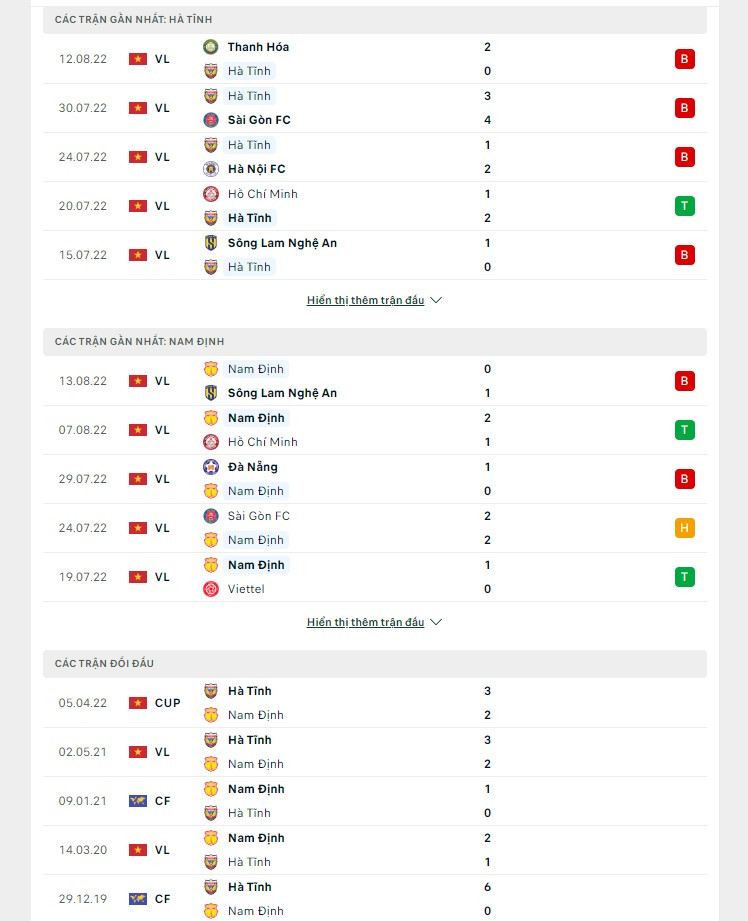Click the CF flag icon for 09.01.21 match

138,801
